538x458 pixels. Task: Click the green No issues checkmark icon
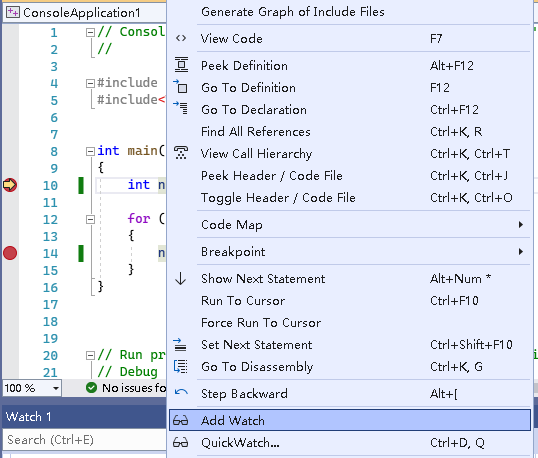[91, 388]
